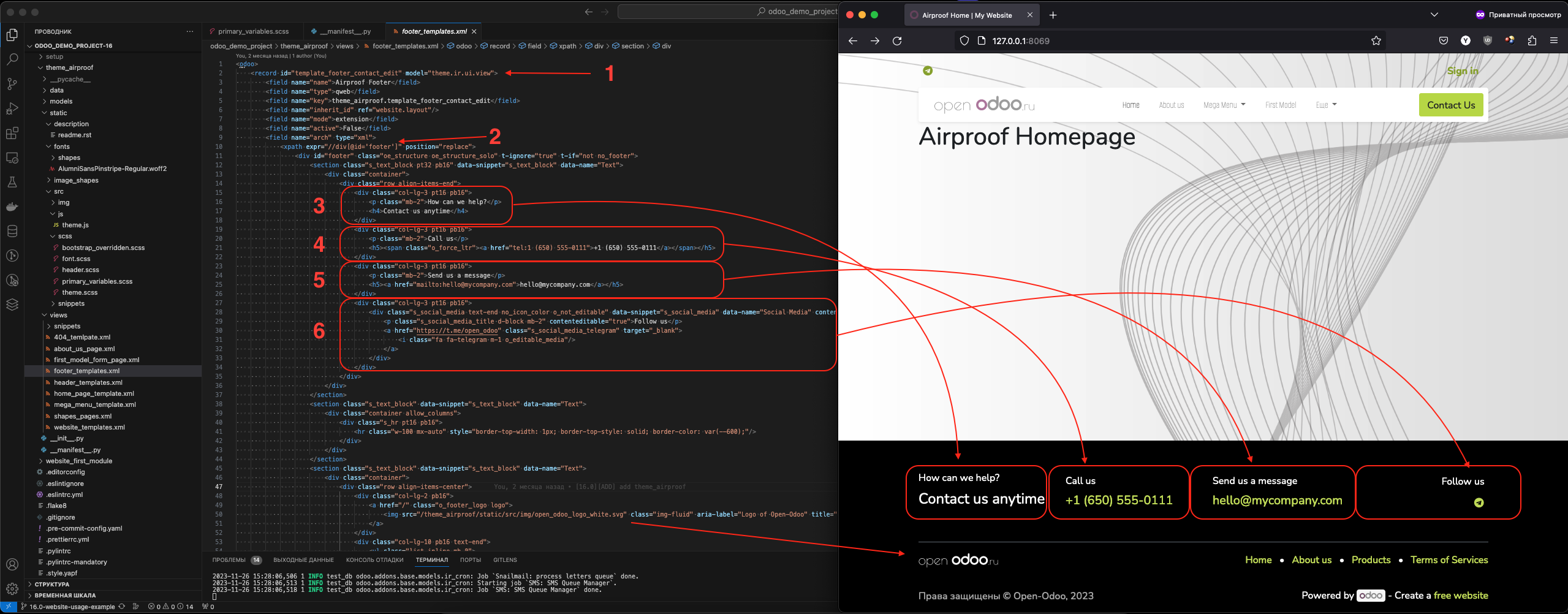Close the footer_templates.xml editor tab
The height and width of the screenshot is (614, 1568).
click(x=474, y=31)
